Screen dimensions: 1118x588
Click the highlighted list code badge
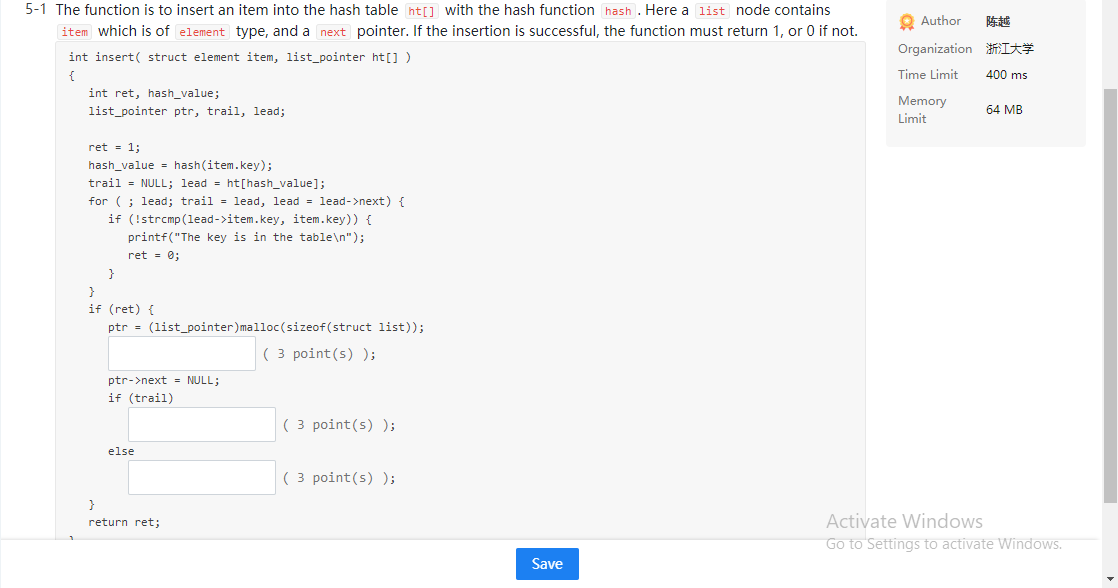click(x=712, y=11)
